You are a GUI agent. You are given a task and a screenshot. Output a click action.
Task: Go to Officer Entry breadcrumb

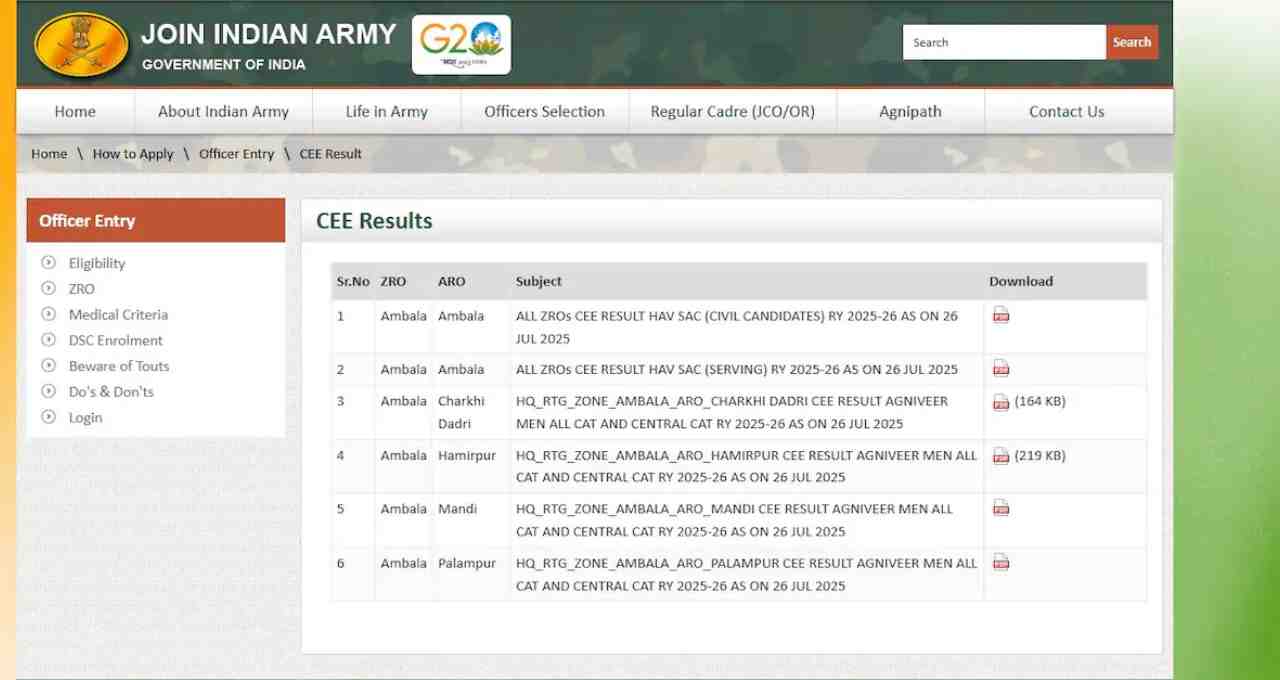[x=236, y=154]
